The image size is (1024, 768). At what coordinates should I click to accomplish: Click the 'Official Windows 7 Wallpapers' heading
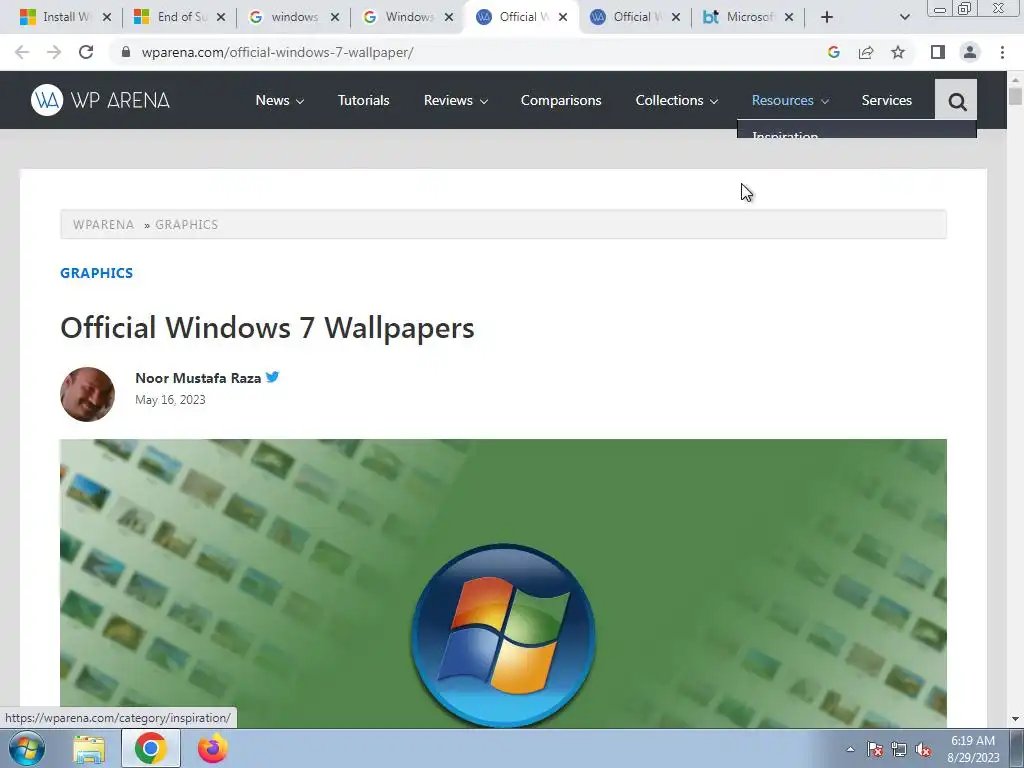pos(267,327)
